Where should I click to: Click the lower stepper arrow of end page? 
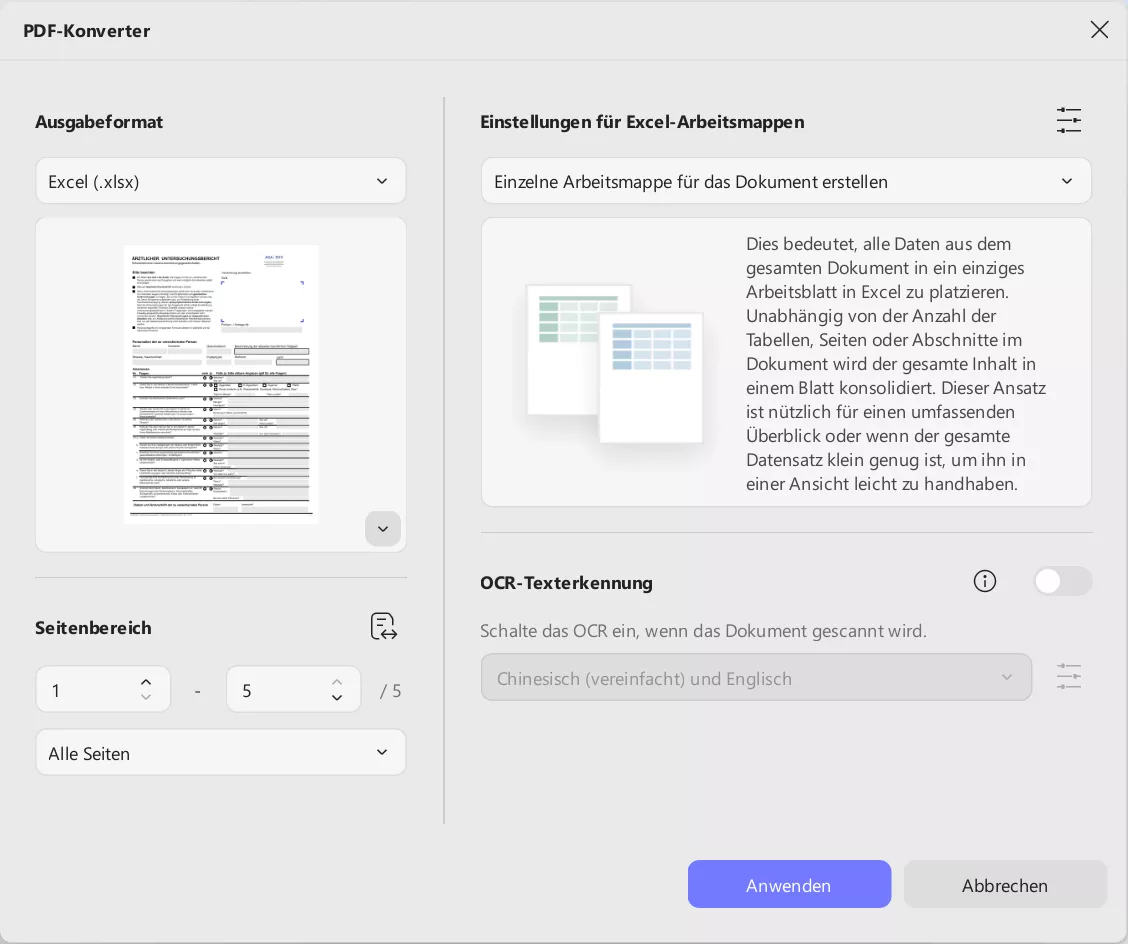pos(337,698)
